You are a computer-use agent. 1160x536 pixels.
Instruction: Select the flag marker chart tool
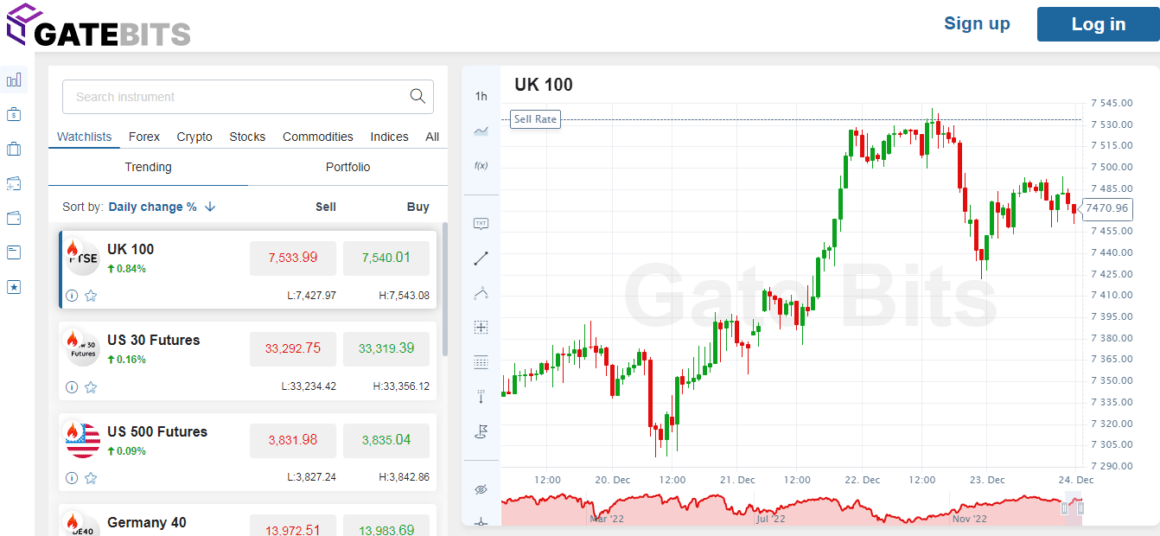(481, 431)
